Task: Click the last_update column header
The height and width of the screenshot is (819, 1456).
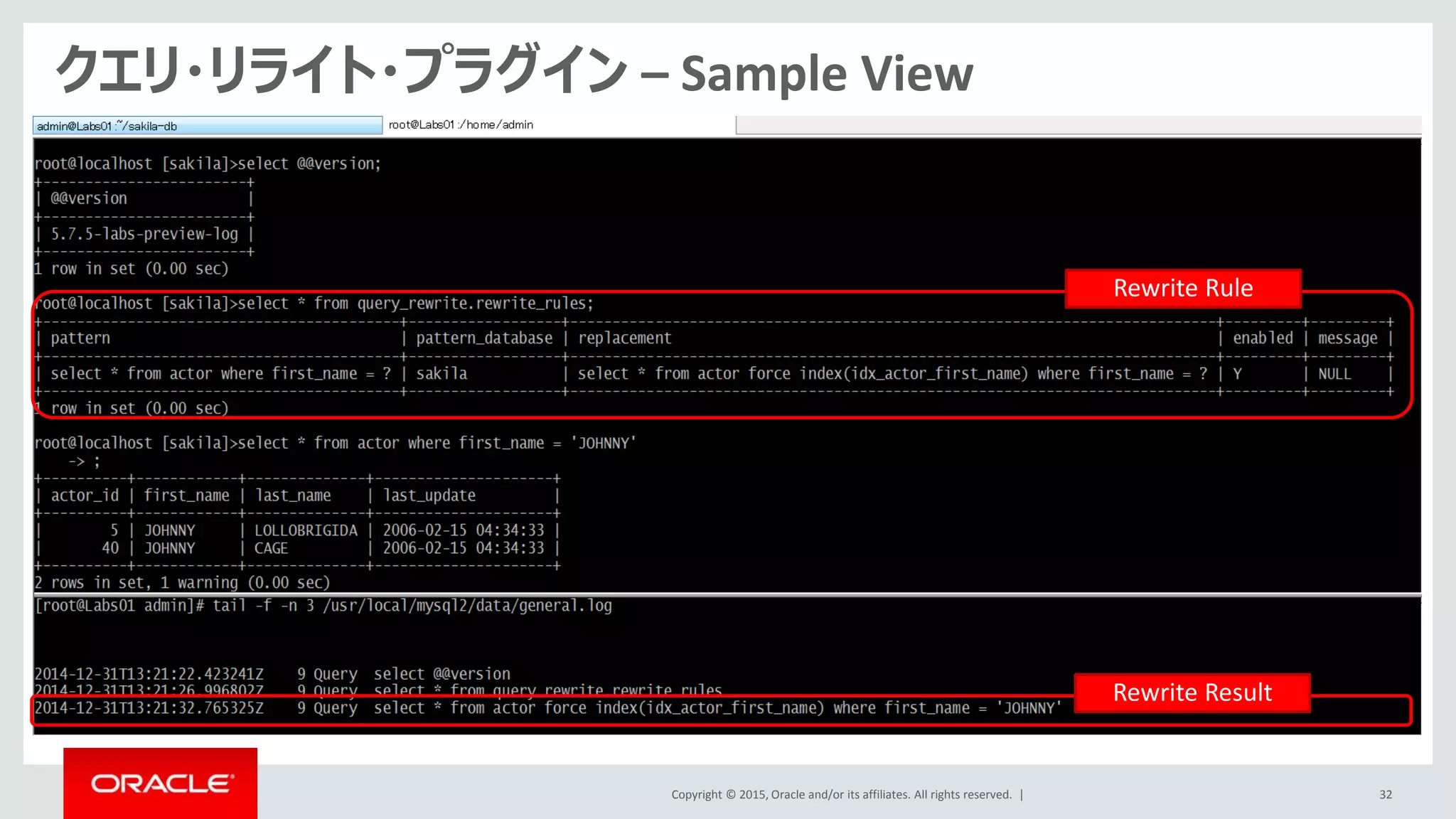Action: click(x=429, y=496)
